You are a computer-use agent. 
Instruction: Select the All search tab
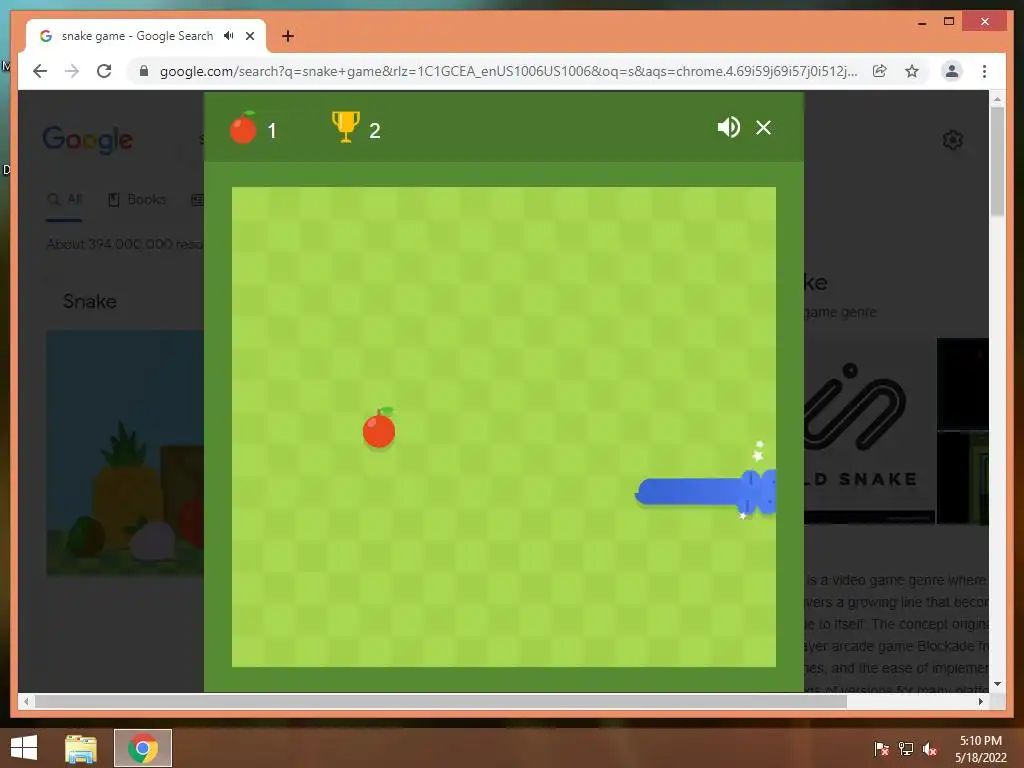click(x=65, y=200)
